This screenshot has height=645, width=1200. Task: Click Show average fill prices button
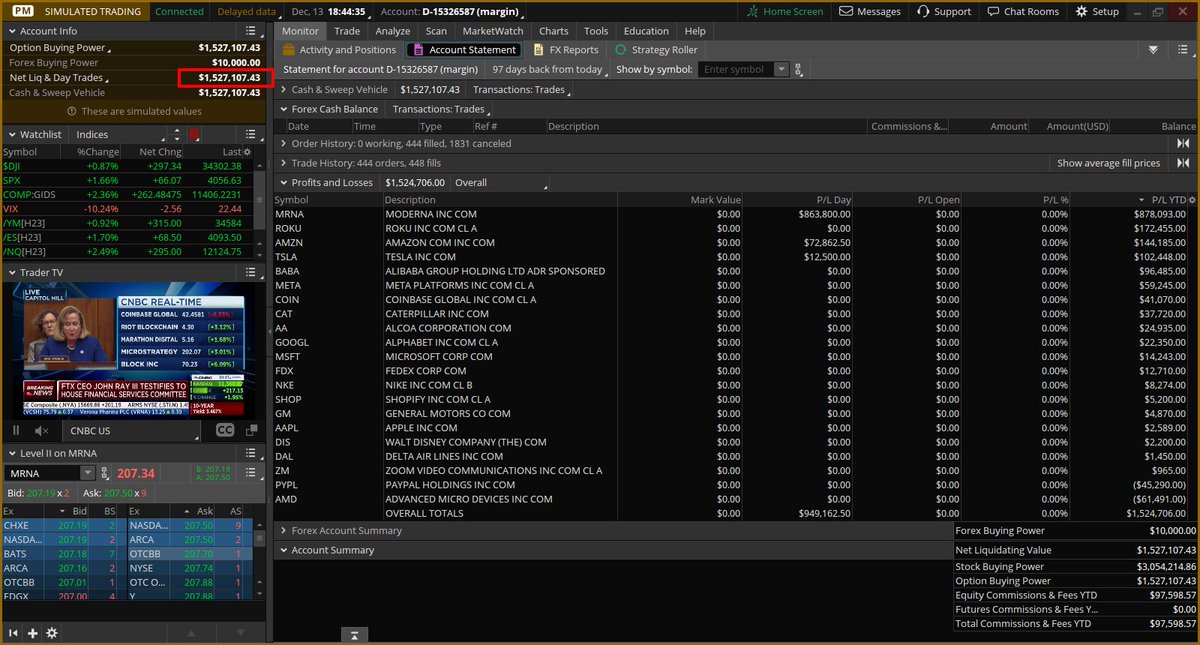(1108, 163)
